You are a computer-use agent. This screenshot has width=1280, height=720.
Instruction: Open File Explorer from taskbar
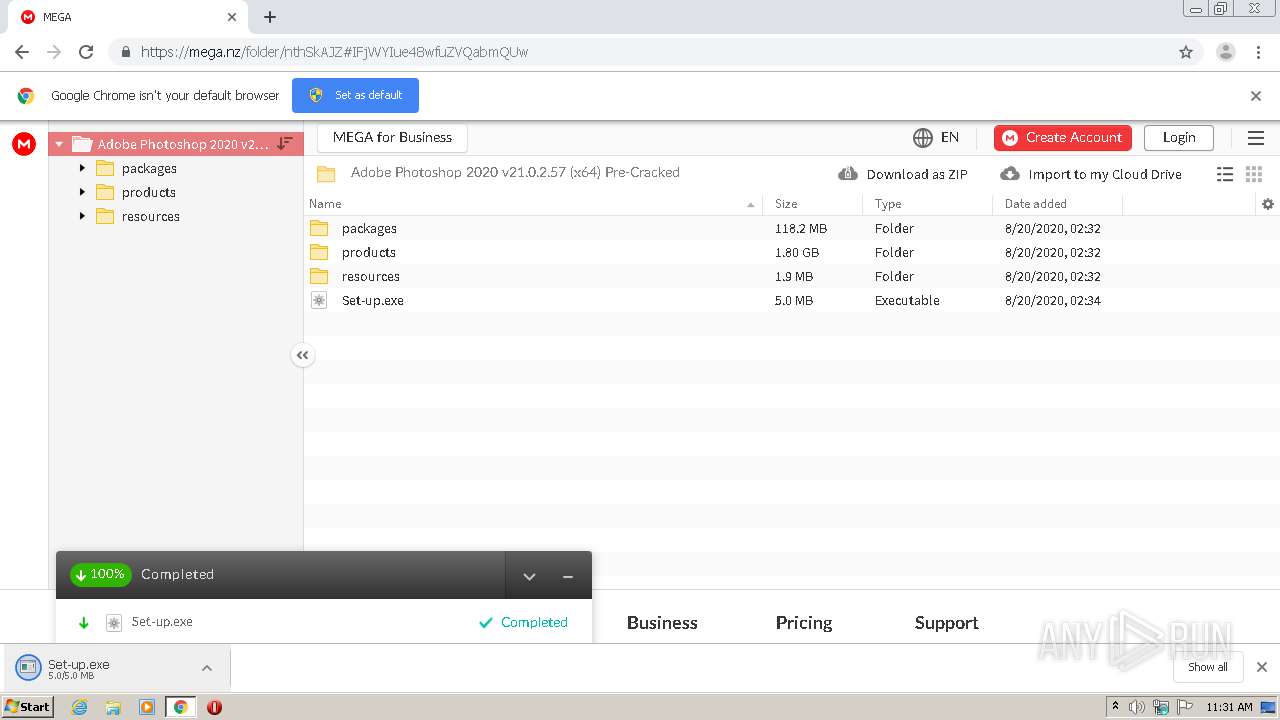[x=113, y=707]
